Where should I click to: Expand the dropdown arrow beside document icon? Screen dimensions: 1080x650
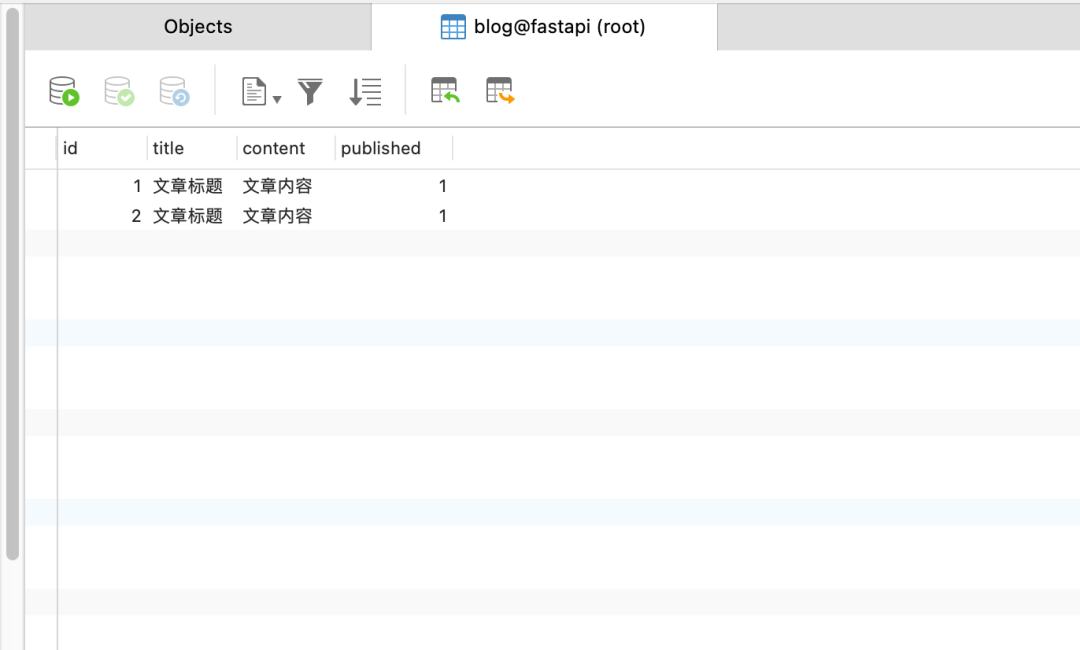tap(277, 99)
